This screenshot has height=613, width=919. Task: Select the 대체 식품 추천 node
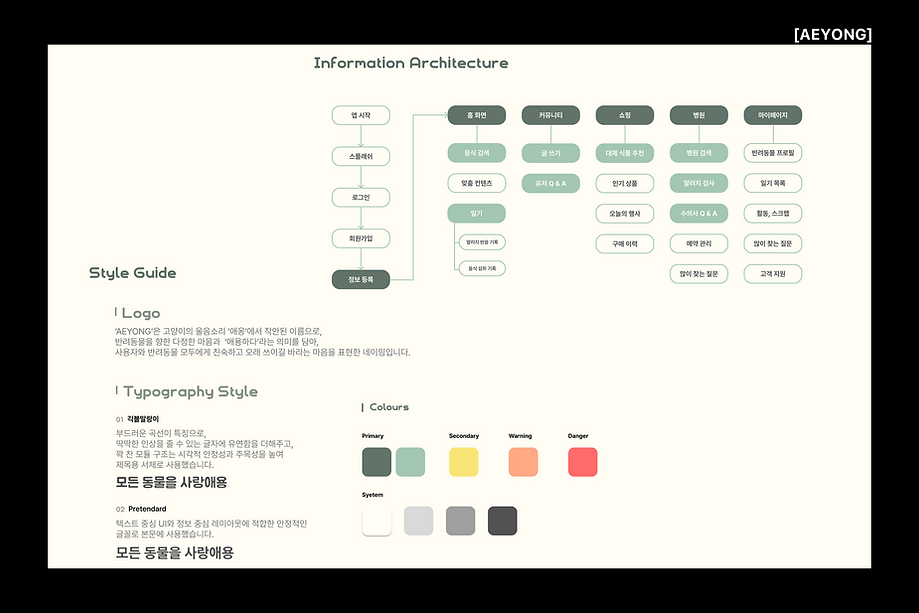tap(625, 153)
